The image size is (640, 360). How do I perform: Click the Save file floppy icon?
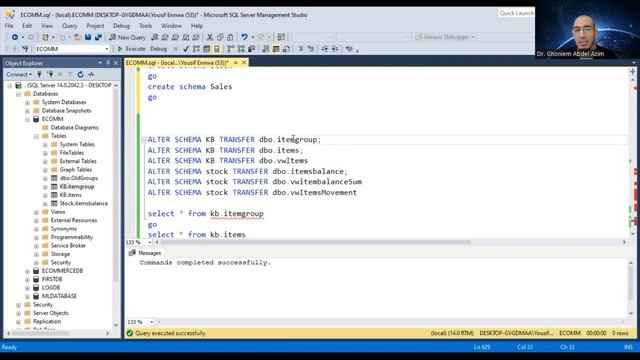point(88,37)
